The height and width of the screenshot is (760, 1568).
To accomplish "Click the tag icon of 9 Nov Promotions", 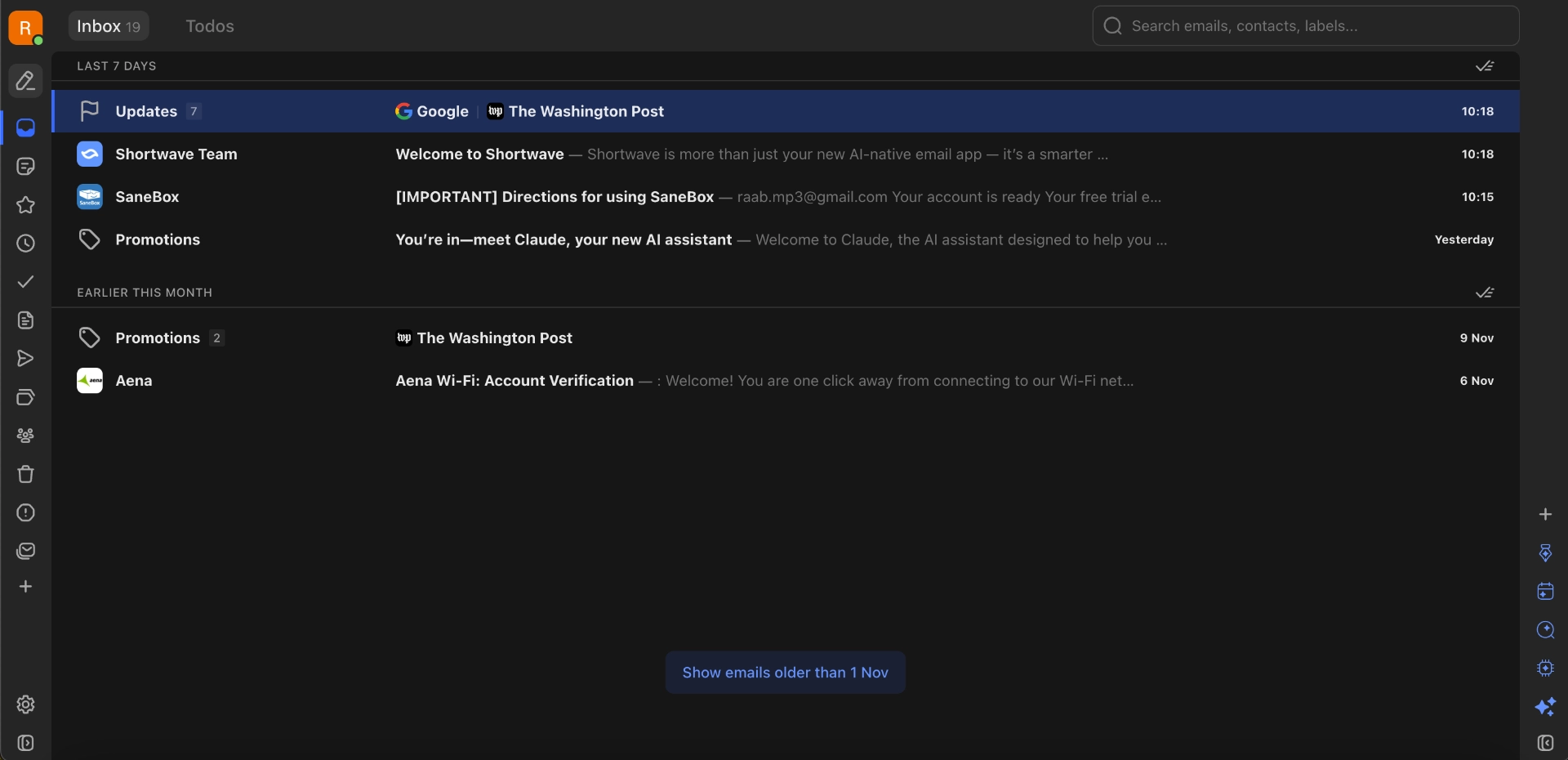I will click(90, 338).
